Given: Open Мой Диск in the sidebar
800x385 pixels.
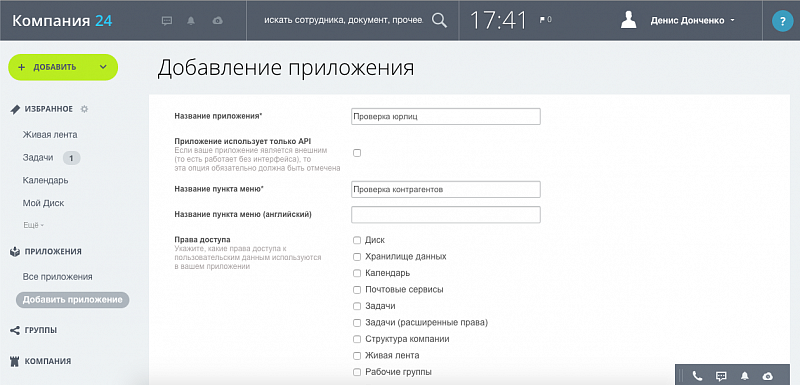Looking at the screenshot, I should [43, 203].
